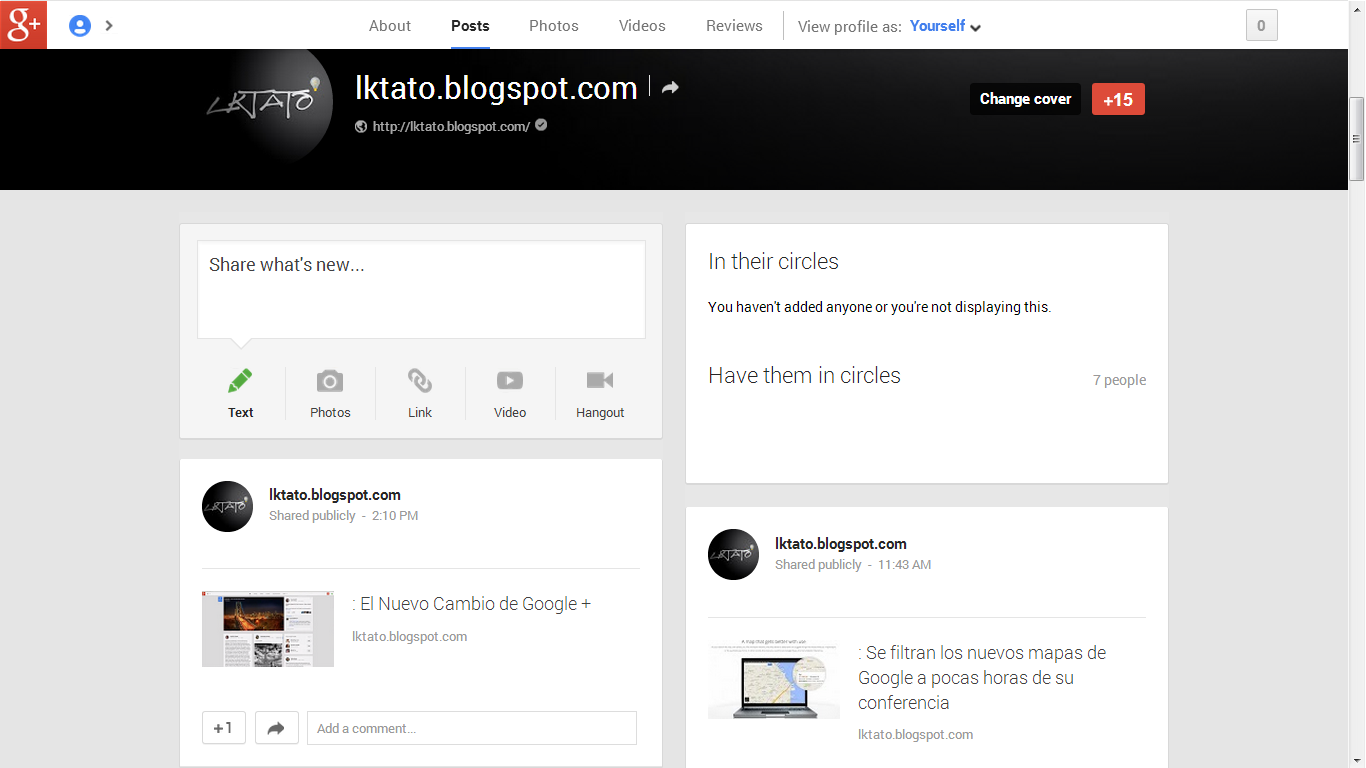Open El Nuevo Cambio de Google + thumbnail
This screenshot has width=1366, height=768.
tap(268, 629)
